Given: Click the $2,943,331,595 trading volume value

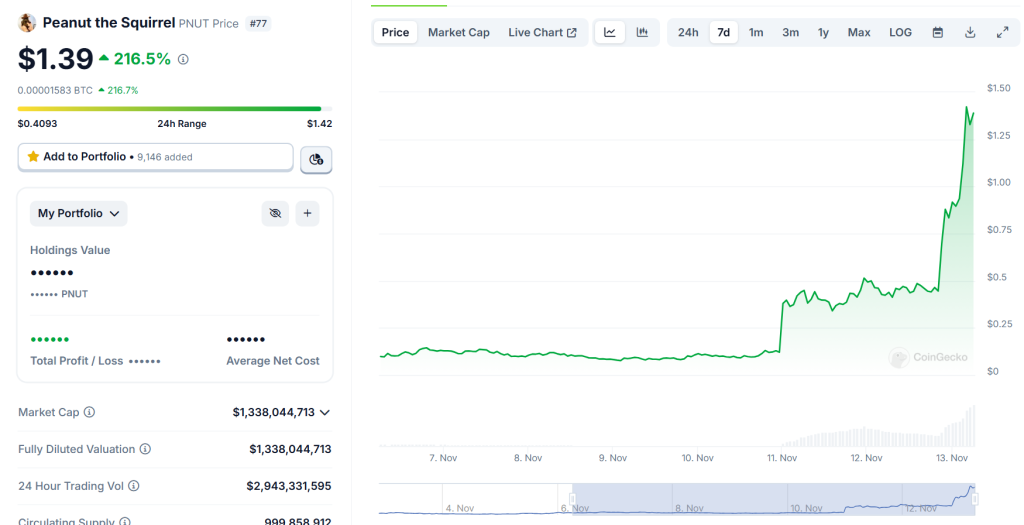Looking at the screenshot, I should 289,486.
